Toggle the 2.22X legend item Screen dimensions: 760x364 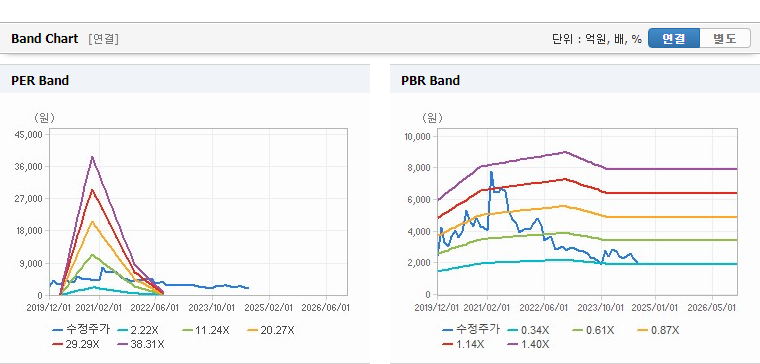tap(138, 330)
